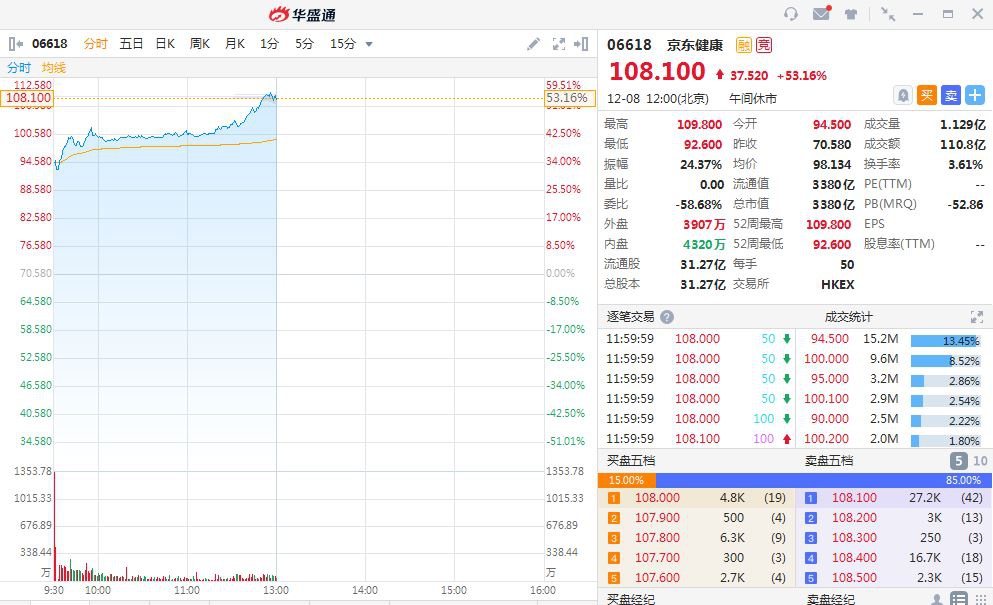Image resolution: width=993 pixels, height=605 pixels.
Task: Click the price alert bell icon
Action: coord(902,95)
